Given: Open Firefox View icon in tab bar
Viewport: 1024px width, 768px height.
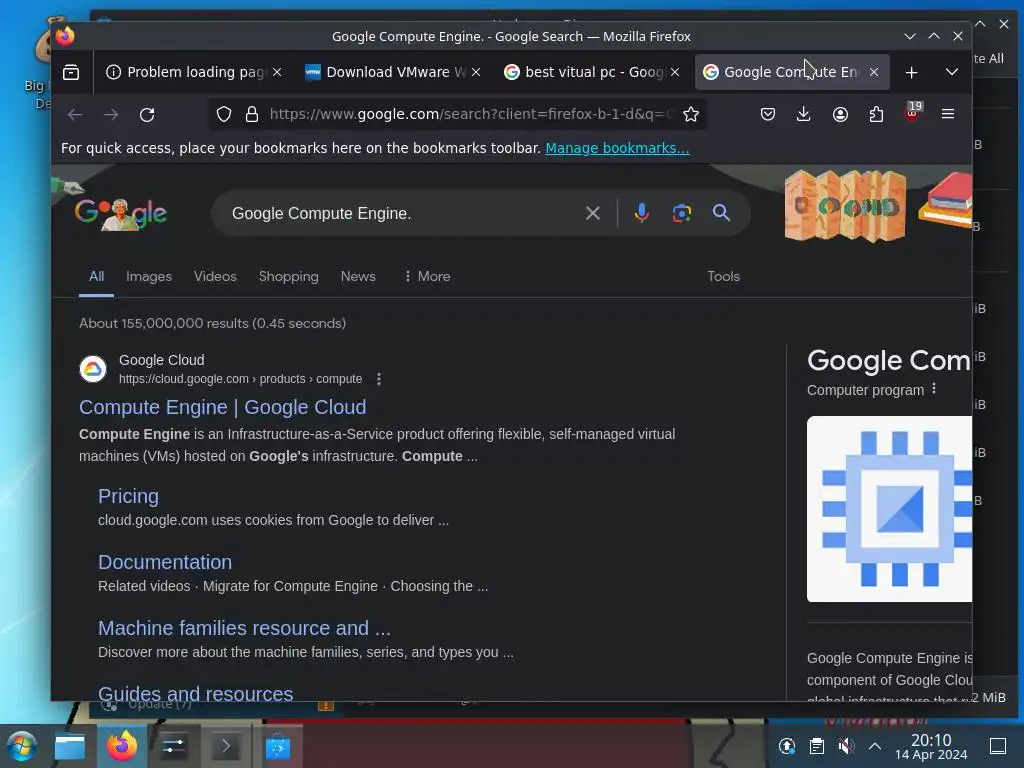Looking at the screenshot, I should (71, 72).
